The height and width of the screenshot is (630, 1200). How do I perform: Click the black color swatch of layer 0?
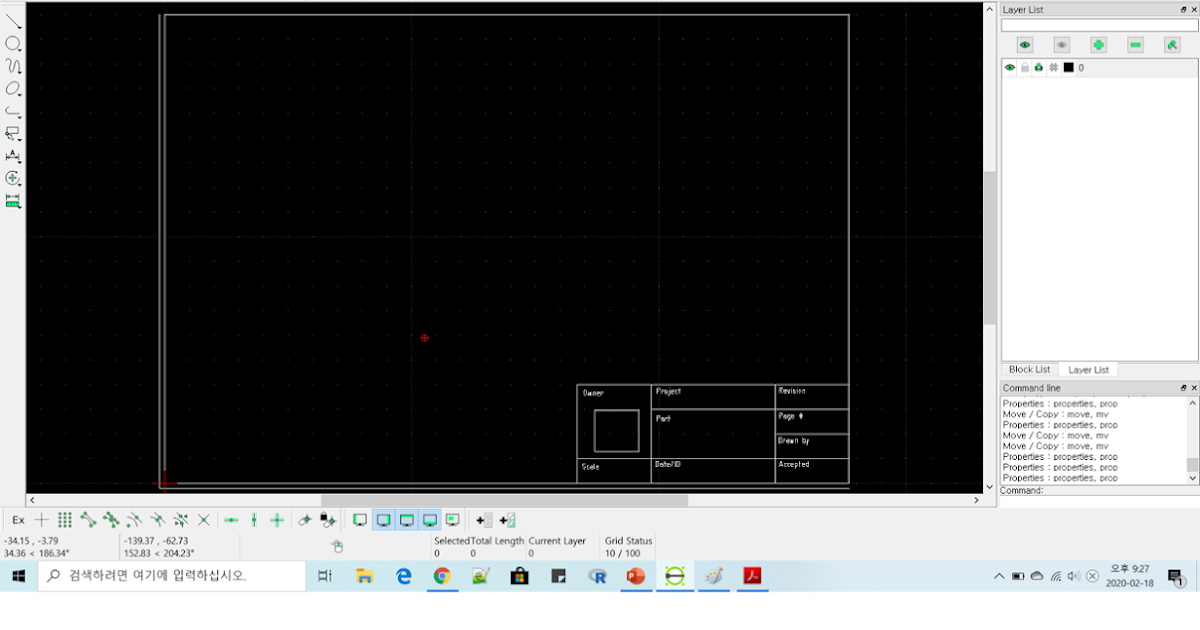1068,68
